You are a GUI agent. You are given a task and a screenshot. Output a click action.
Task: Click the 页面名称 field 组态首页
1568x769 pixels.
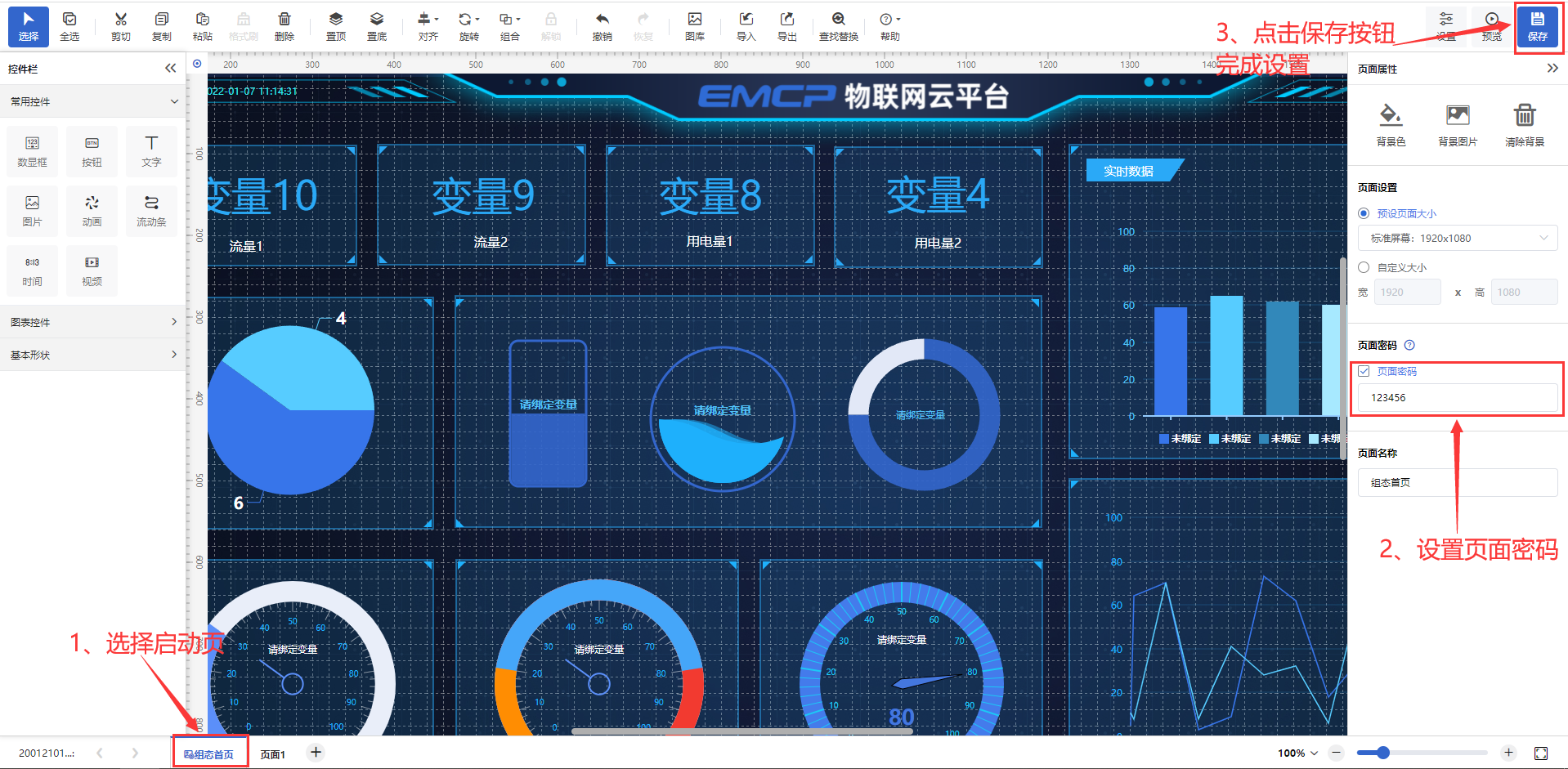click(x=1458, y=482)
